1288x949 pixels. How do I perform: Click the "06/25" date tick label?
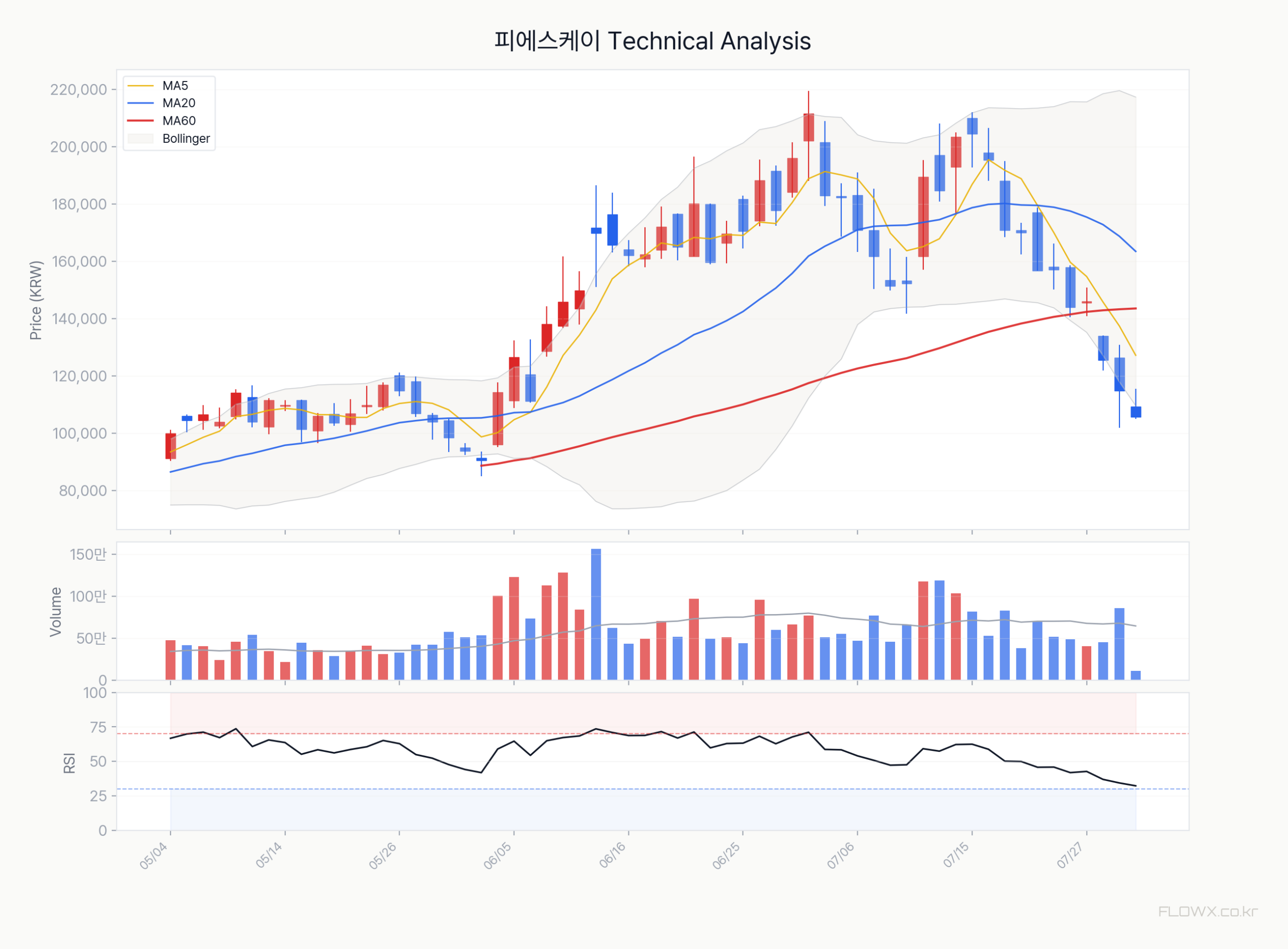(726, 856)
